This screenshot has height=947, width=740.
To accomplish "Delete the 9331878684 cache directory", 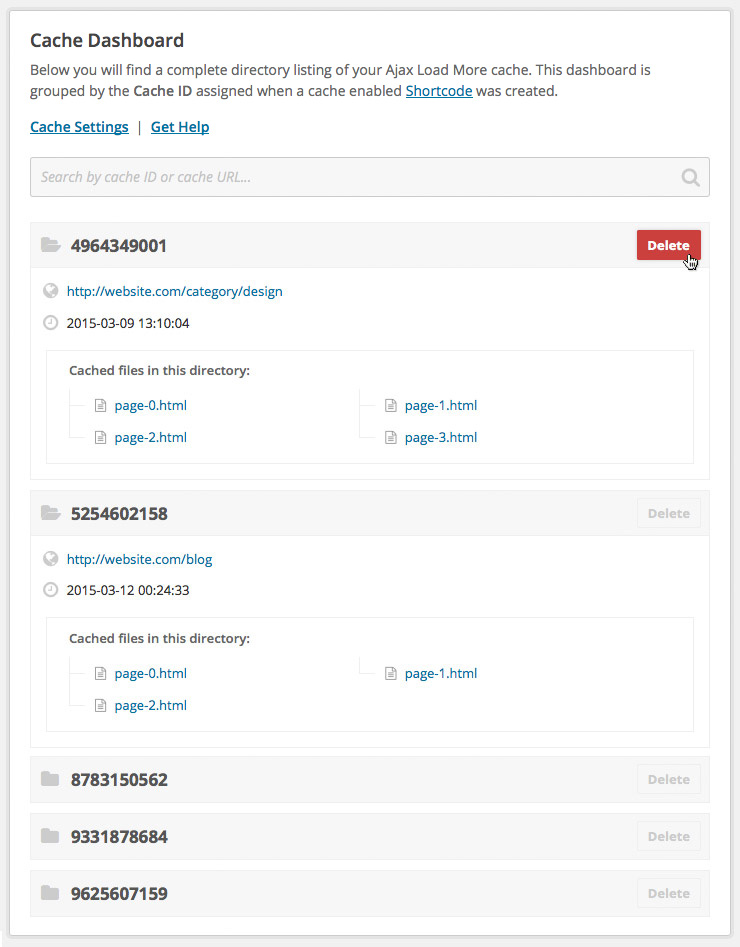I will point(669,836).
